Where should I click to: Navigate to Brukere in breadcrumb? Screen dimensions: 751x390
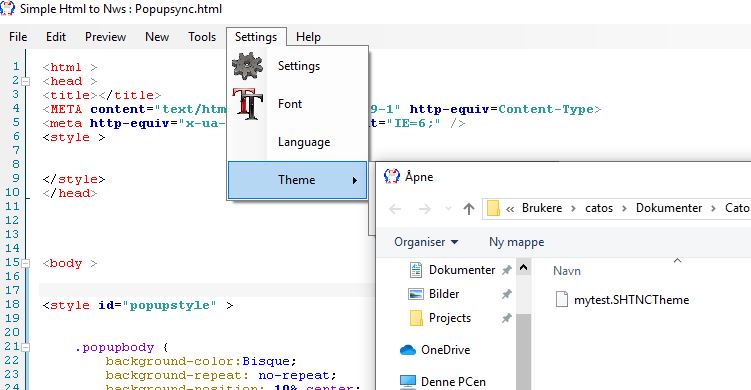[542, 208]
